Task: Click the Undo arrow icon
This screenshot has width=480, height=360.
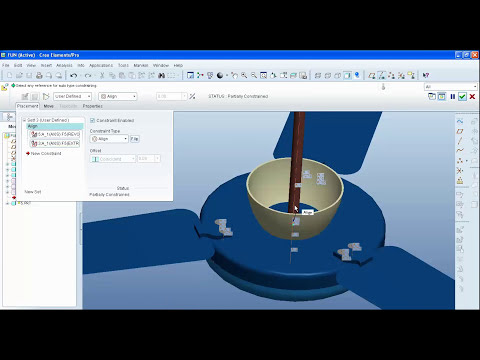Action: 74,76
